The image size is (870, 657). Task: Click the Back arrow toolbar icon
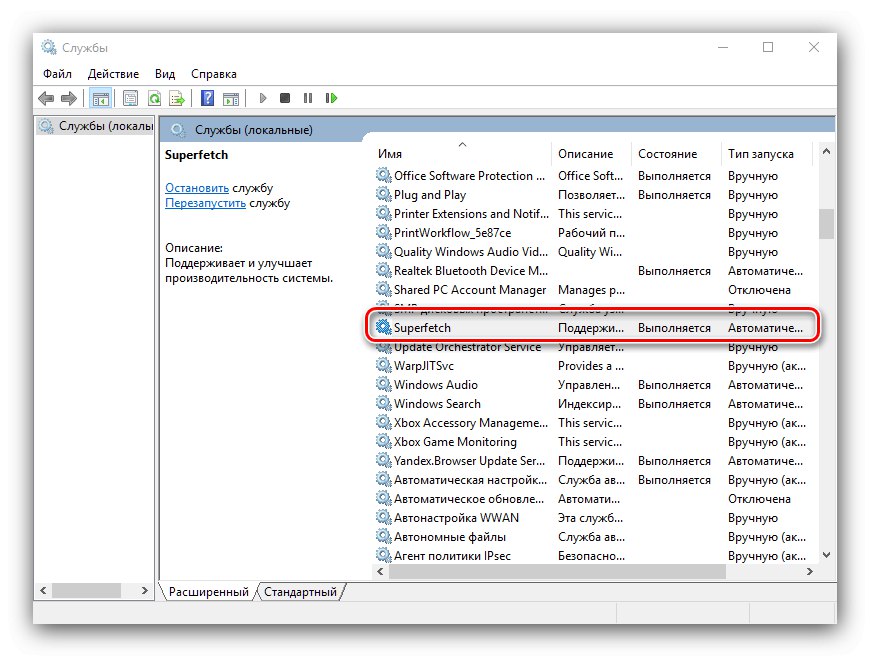(x=46, y=99)
